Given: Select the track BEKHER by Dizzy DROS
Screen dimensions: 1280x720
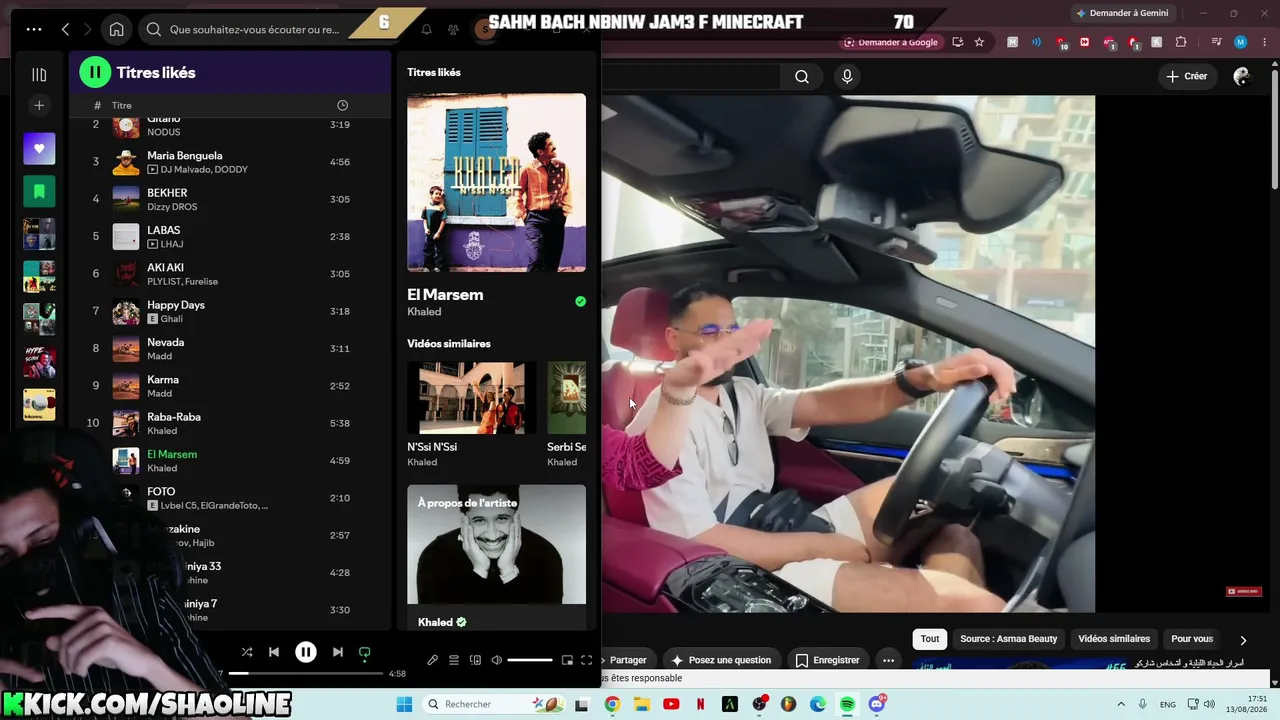Looking at the screenshot, I should click(x=230, y=199).
